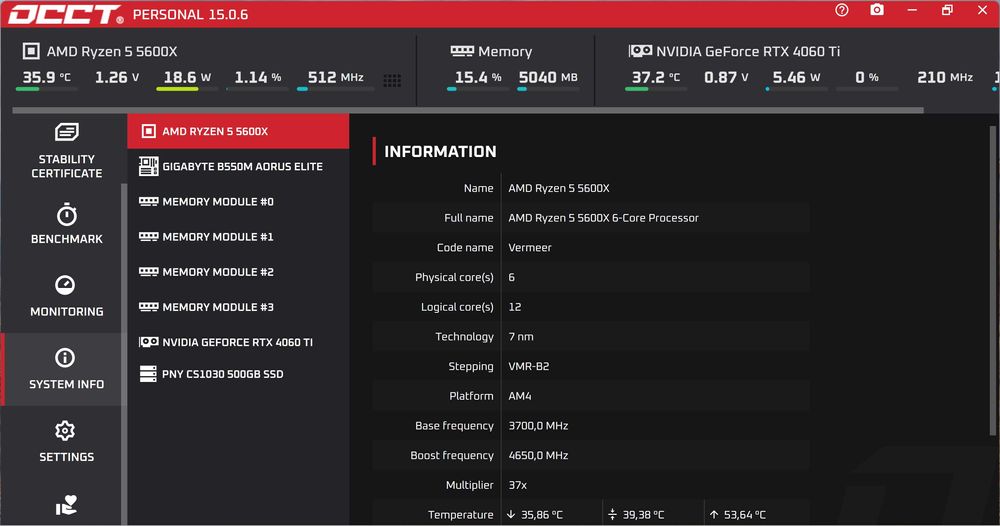The image size is (1000, 526).
Task: Click the Settings gear icon
Action: 65,430
